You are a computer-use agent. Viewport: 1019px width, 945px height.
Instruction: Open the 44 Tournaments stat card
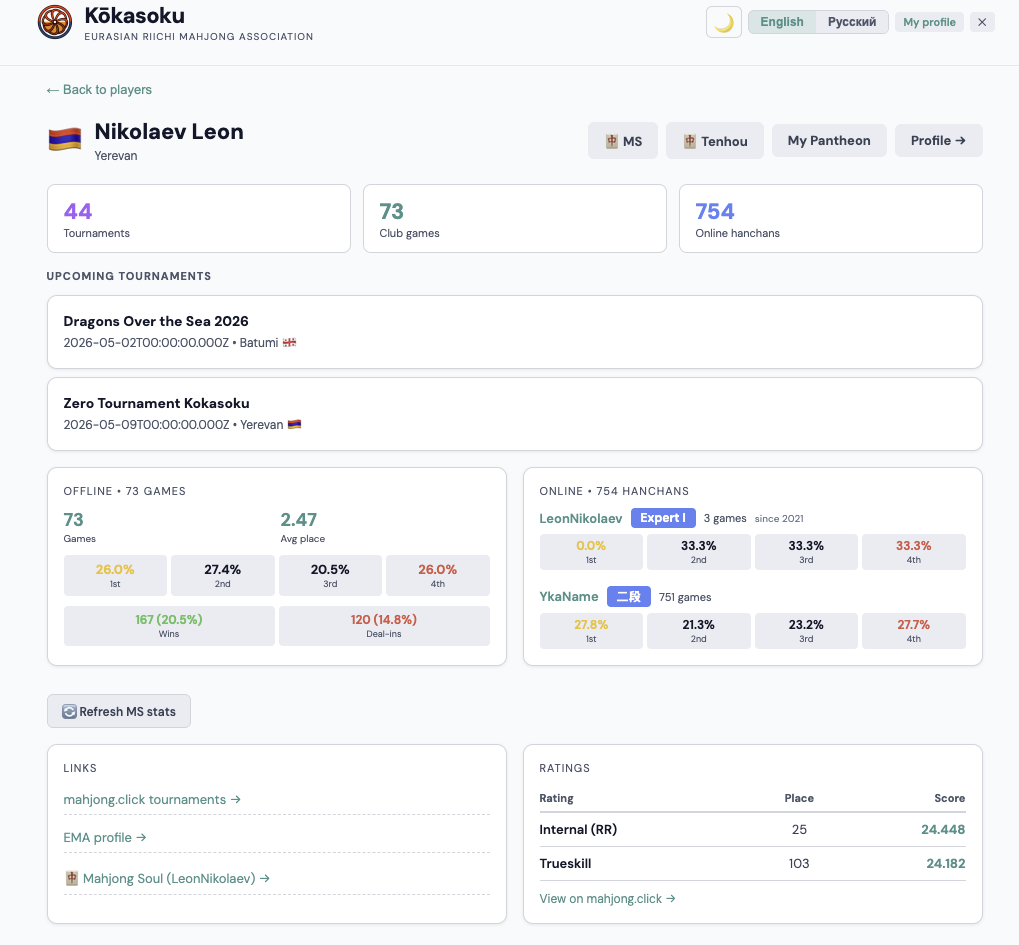pos(198,218)
